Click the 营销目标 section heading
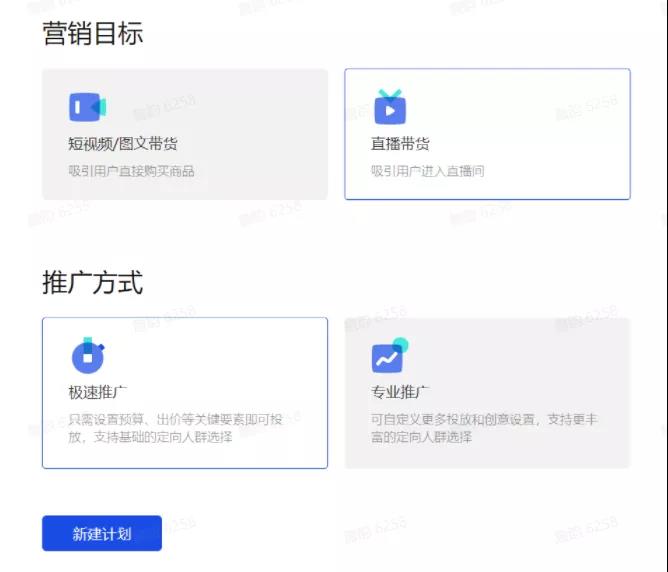 click(92, 33)
